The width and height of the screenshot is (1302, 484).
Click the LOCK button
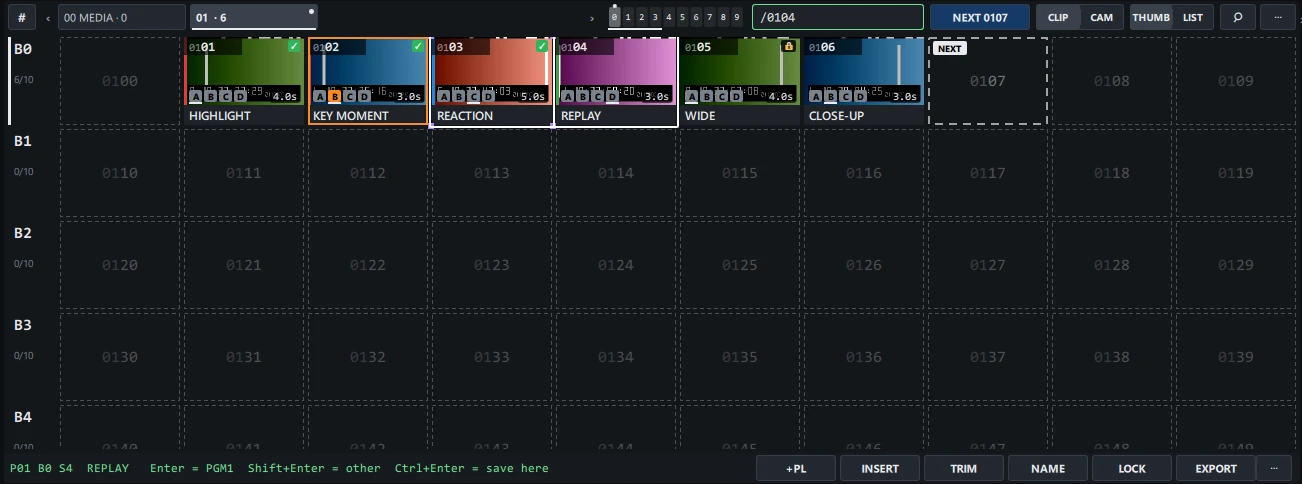point(1132,468)
